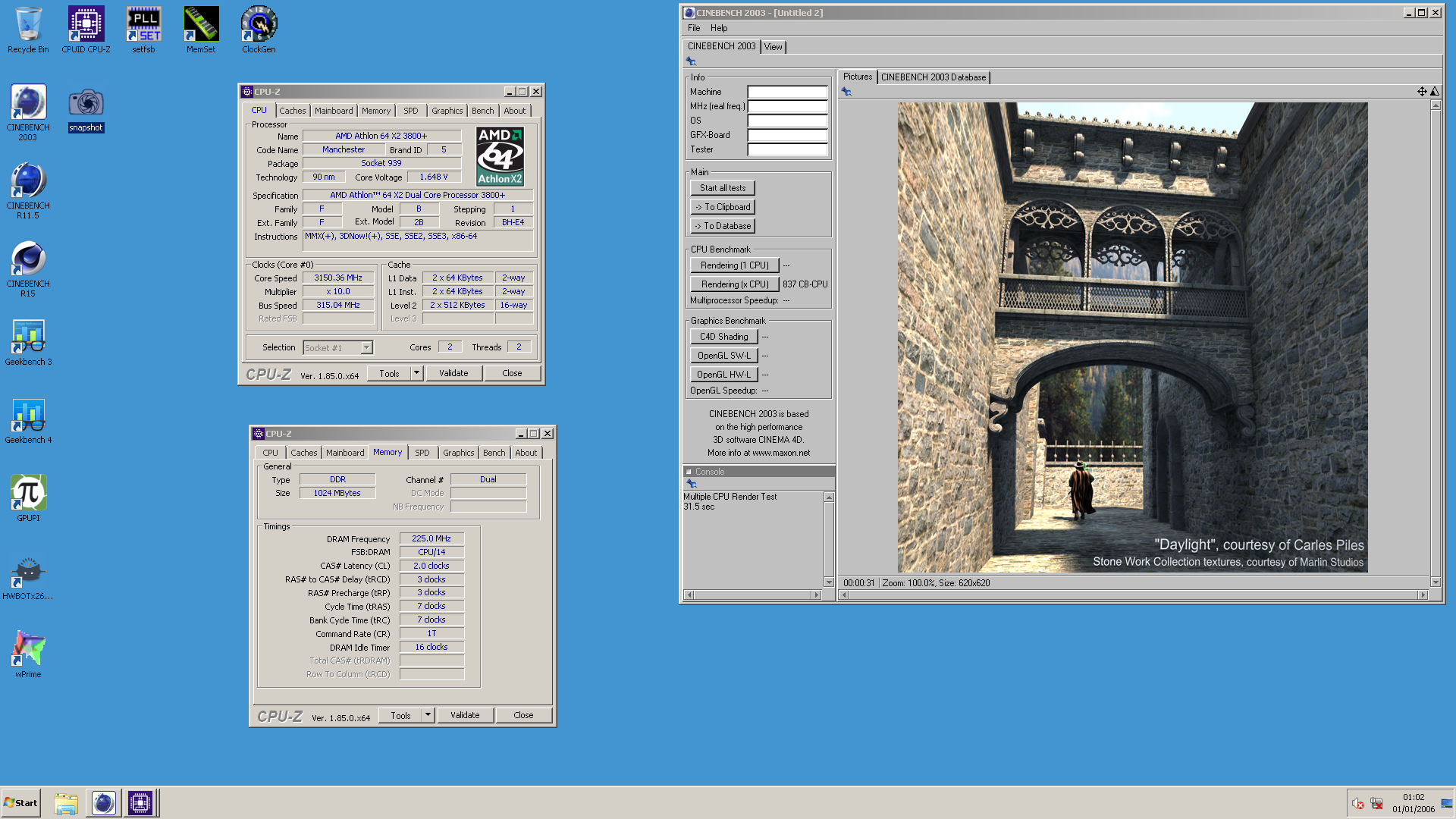
Task: Click console vertical scrollbar down arrow
Action: tap(829, 582)
